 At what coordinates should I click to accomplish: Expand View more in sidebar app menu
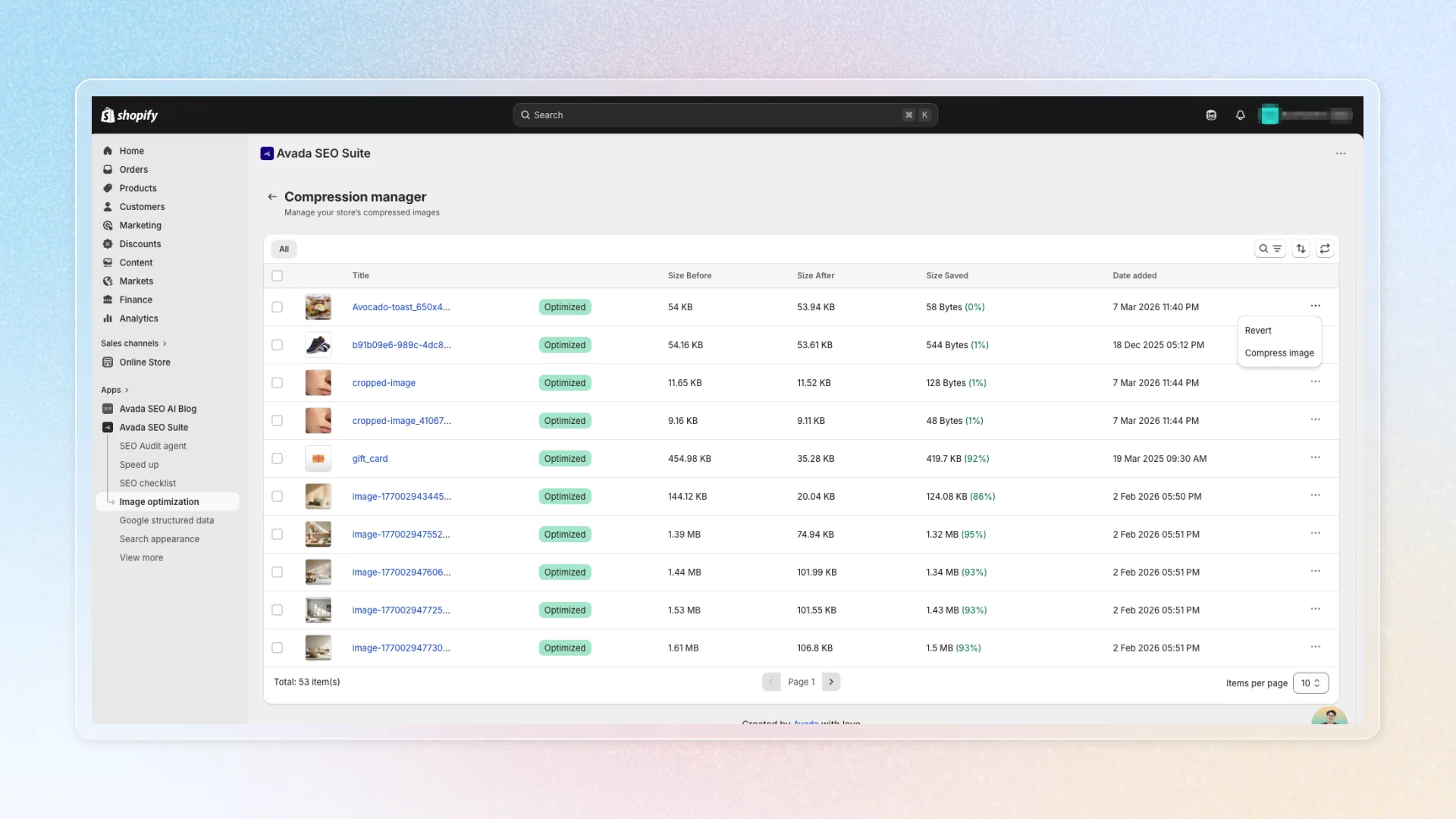pos(141,558)
